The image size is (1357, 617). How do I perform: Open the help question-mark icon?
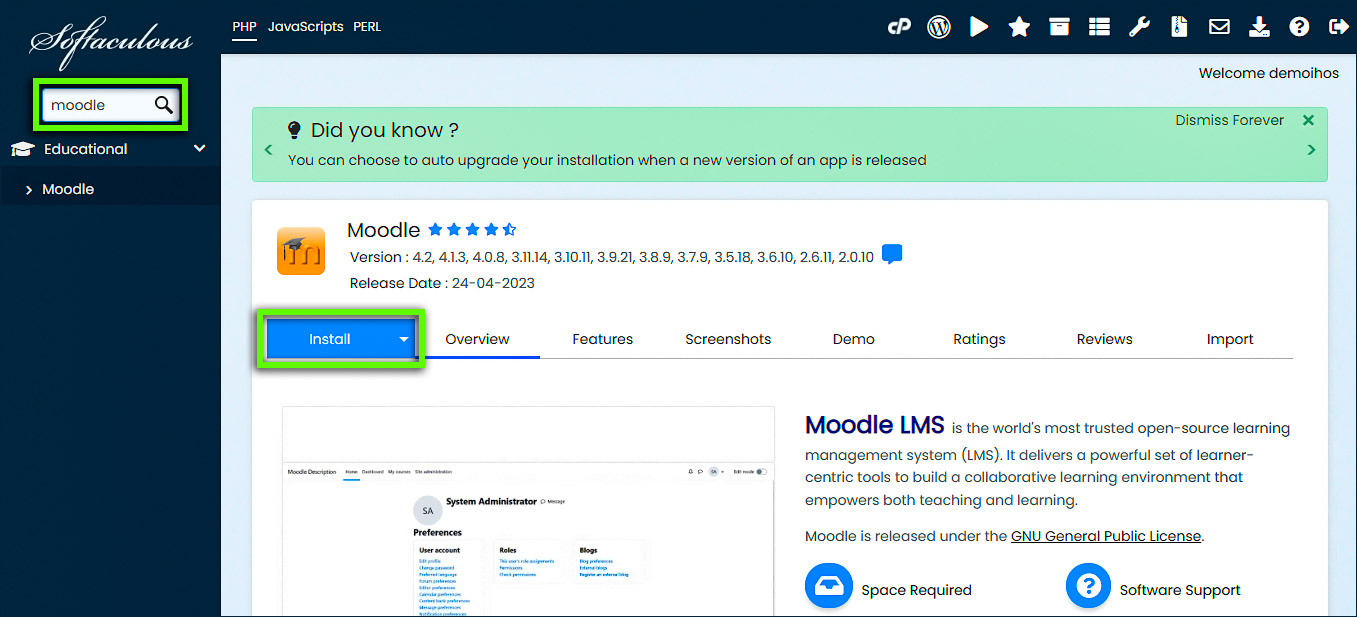1298,26
